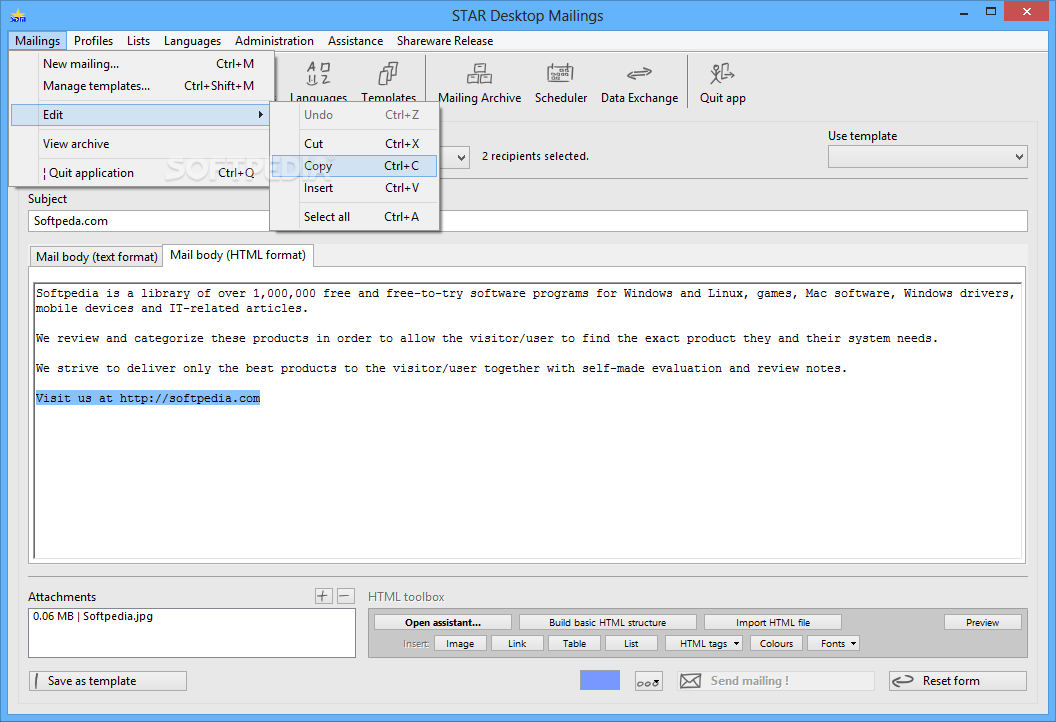The width and height of the screenshot is (1056, 722).
Task: Remove attachment with the minus icon
Action: point(345,596)
